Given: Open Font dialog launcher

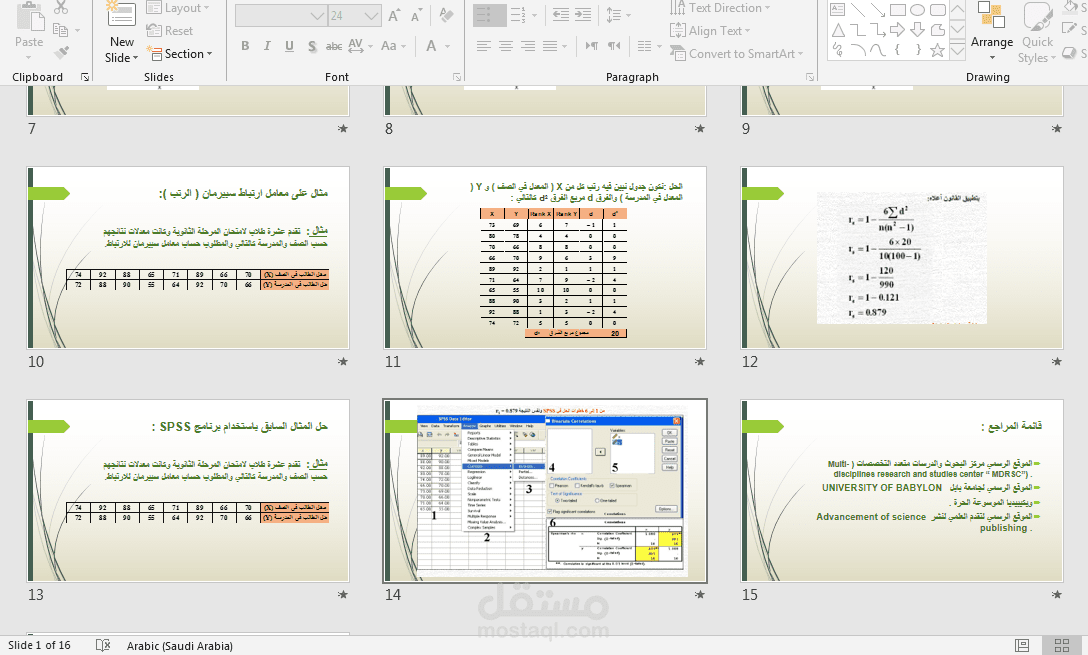Looking at the screenshot, I should click(x=457, y=77).
